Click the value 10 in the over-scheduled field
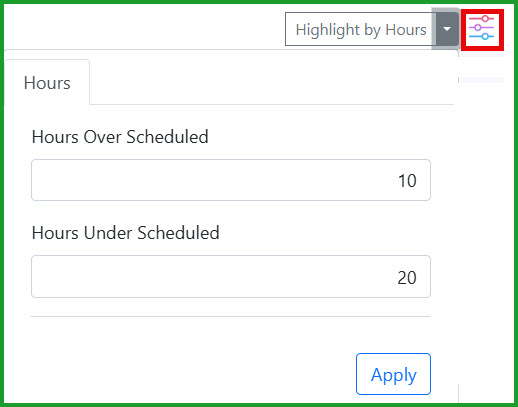 click(x=407, y=181)
